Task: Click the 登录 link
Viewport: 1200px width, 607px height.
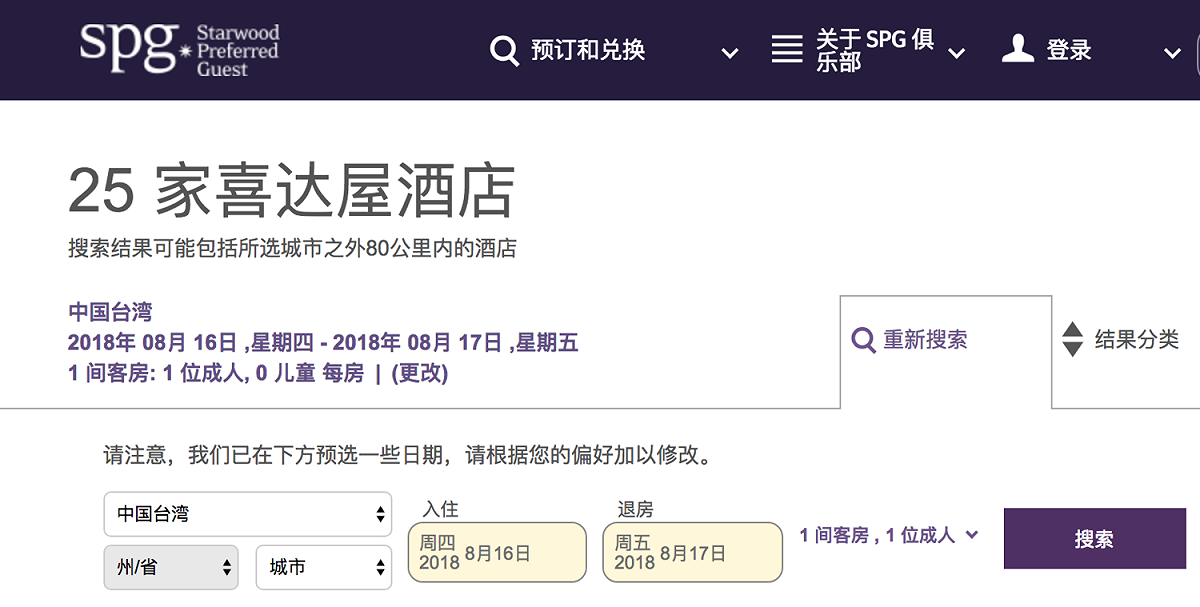Action: pos(1069,50)
